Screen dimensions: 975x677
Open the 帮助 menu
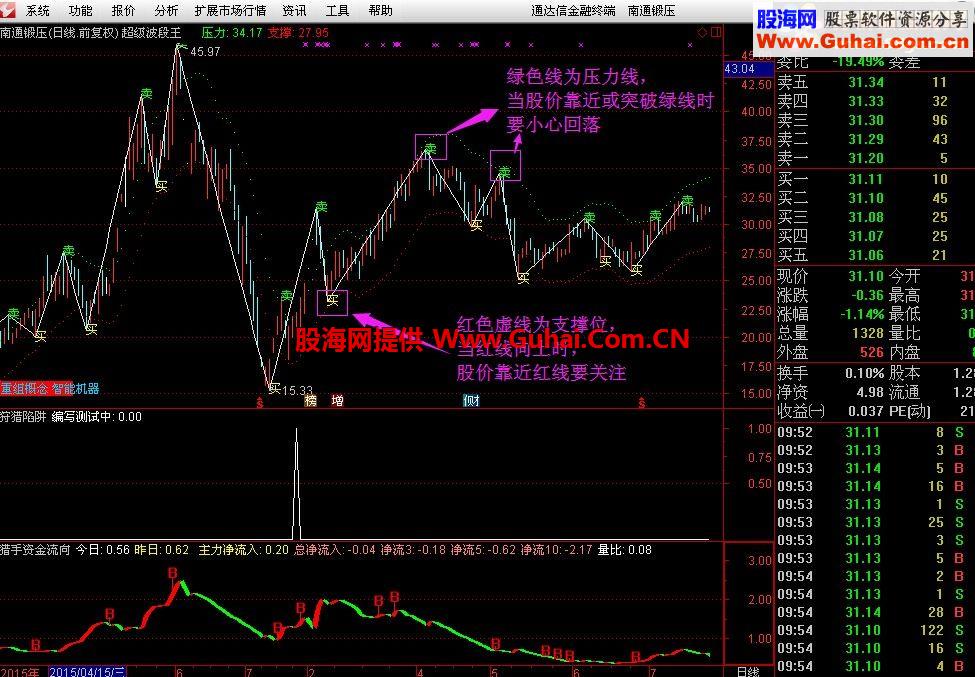point(380,11)
